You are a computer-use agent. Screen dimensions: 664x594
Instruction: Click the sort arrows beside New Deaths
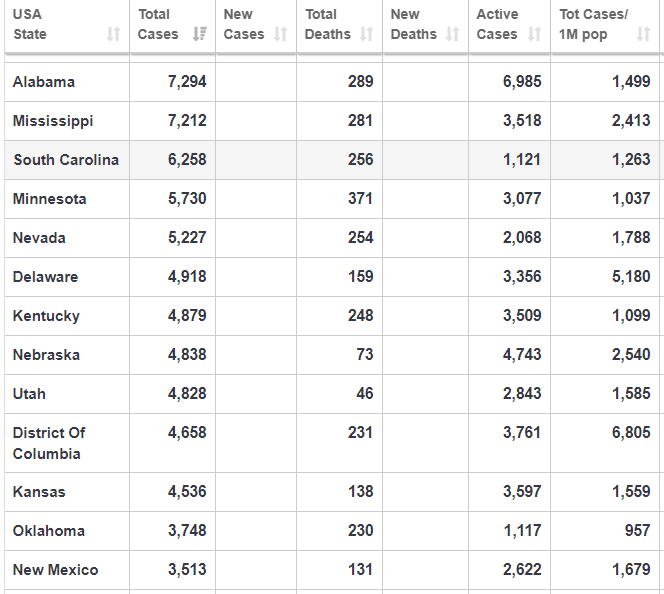coord(453,35)
